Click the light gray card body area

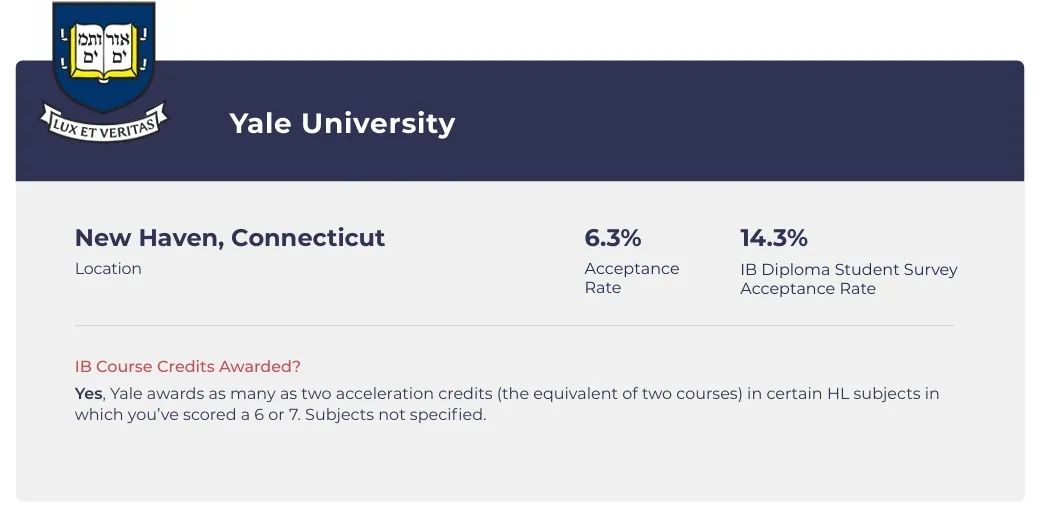[x=520, y=341]
